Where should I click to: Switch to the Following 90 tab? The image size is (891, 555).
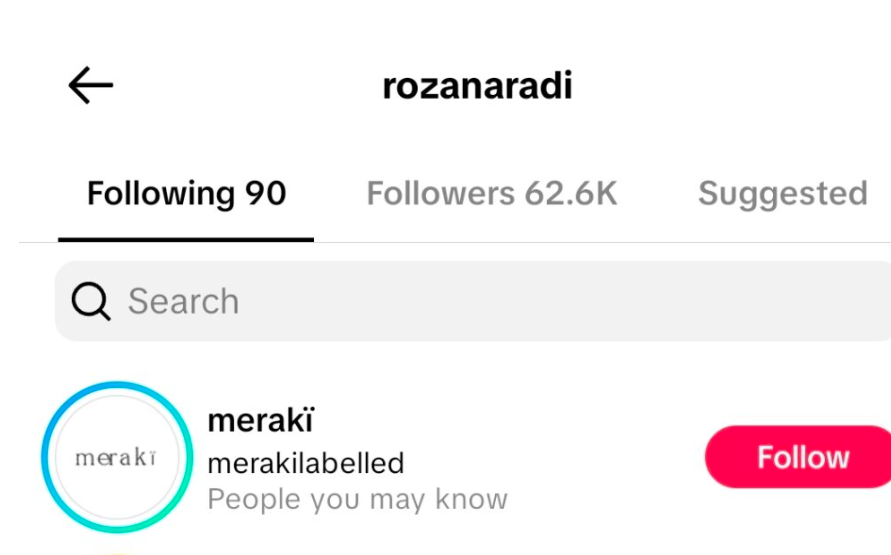(186, 193)
